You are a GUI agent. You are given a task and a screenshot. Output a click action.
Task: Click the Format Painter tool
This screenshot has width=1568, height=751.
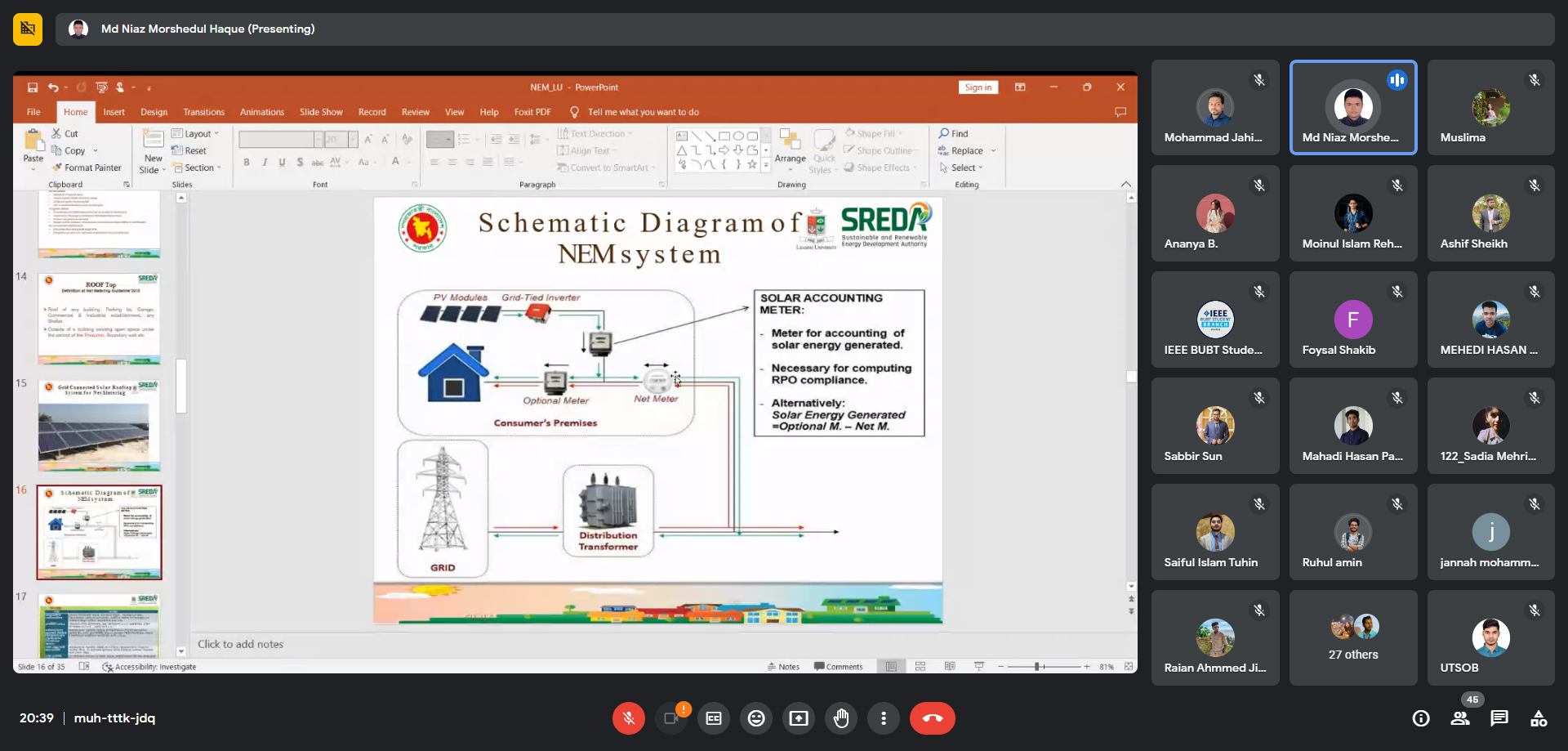tap(87, 168)
